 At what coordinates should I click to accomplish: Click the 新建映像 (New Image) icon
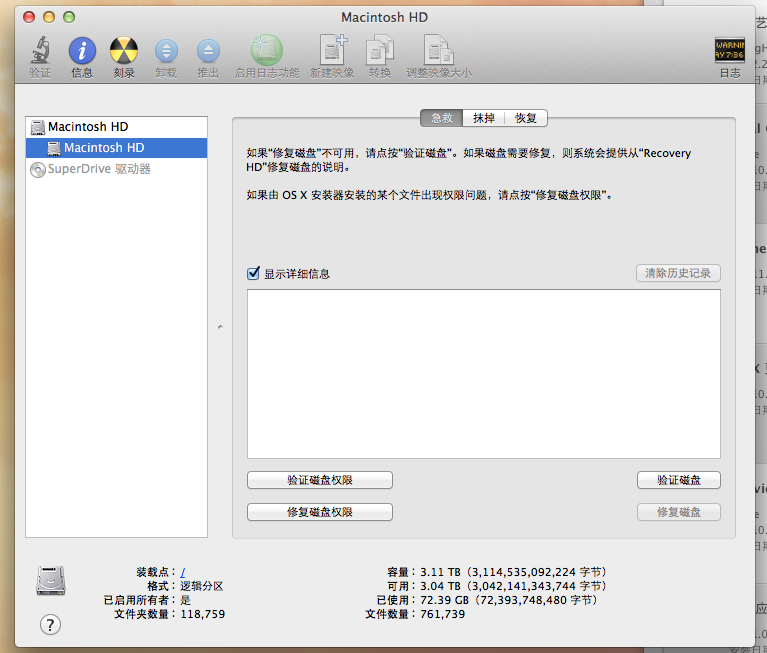333,50
